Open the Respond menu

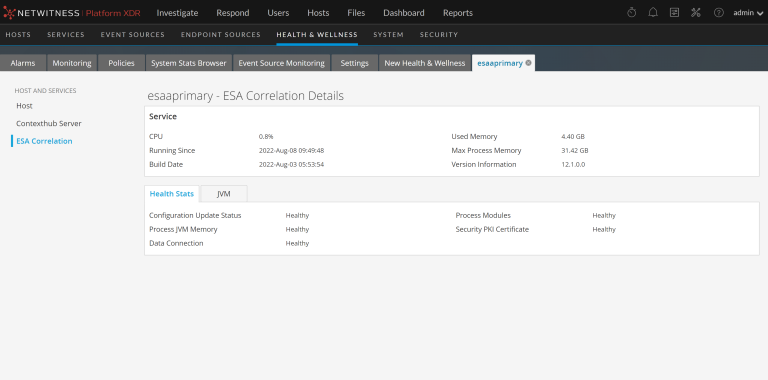click(x=233, y=13)
